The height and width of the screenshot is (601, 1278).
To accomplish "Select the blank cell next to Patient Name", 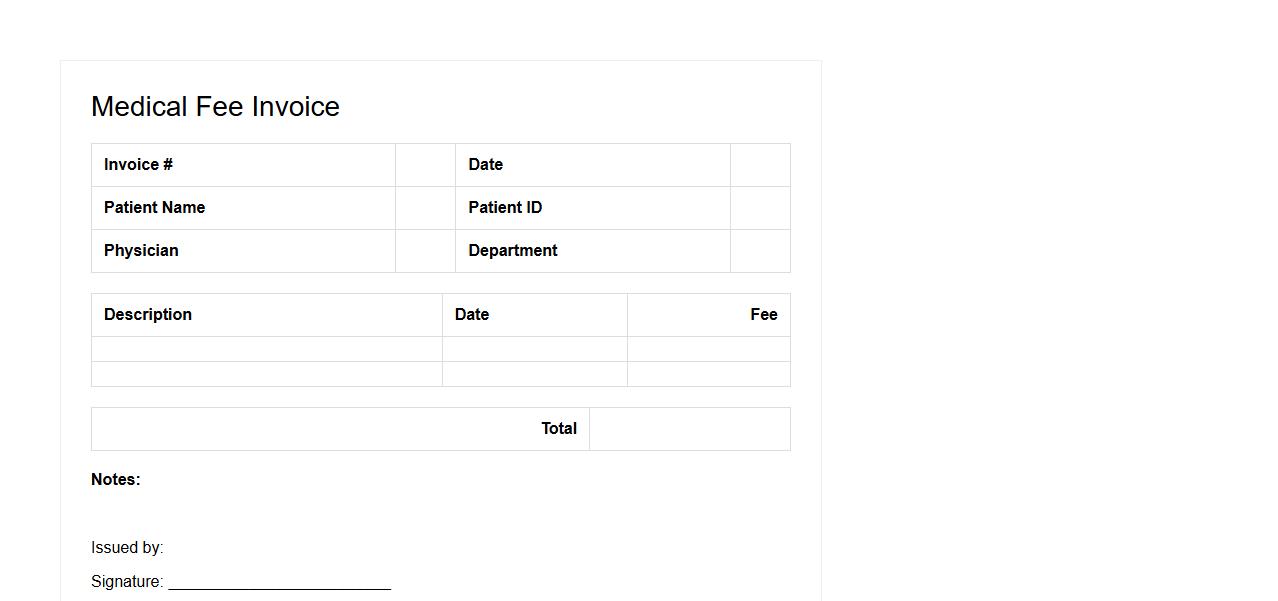I will (425, 208).
